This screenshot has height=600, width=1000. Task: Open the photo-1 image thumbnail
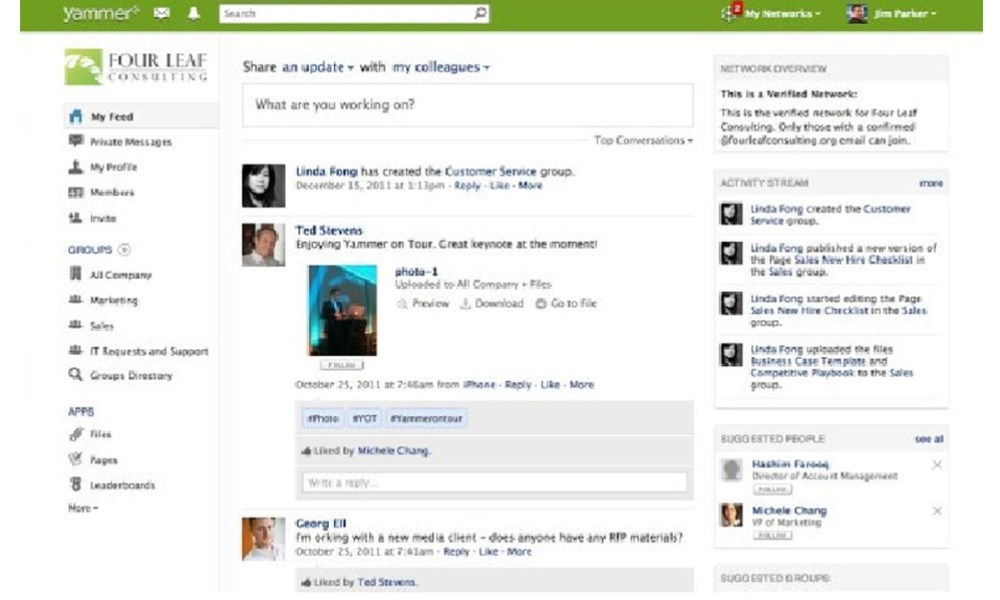pos(342,311)
